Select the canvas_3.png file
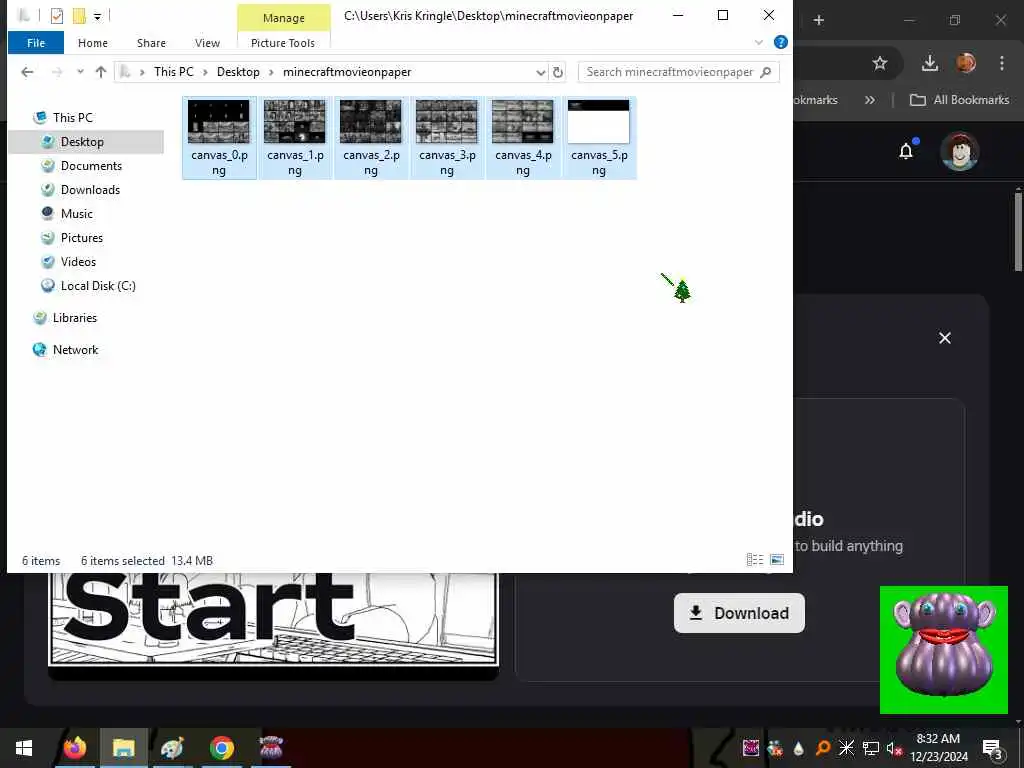The height and width of the screenshot is (768, 1024). [447, 138]
